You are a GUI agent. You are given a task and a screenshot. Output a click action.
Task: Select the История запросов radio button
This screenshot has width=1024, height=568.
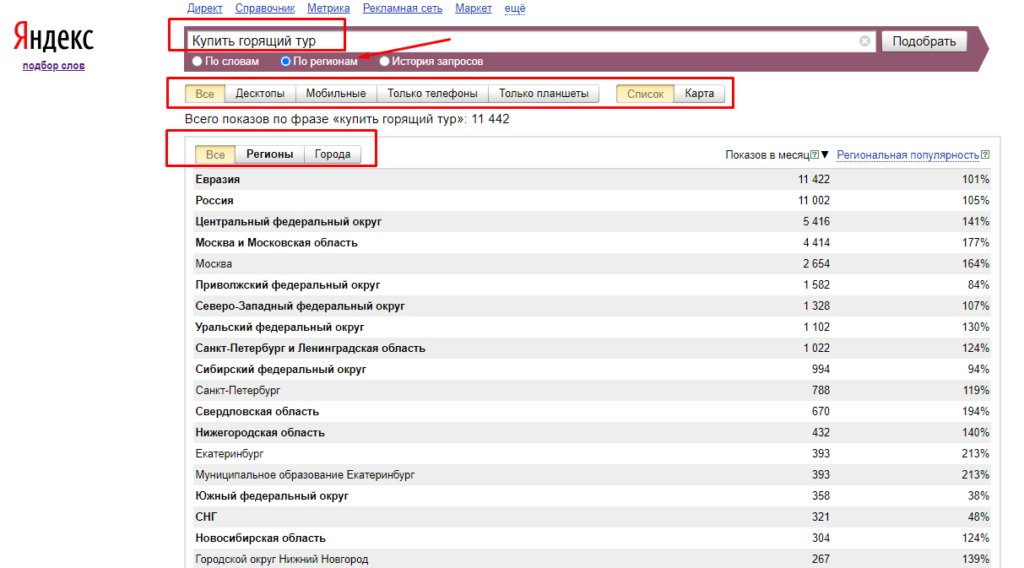(385, 61)
